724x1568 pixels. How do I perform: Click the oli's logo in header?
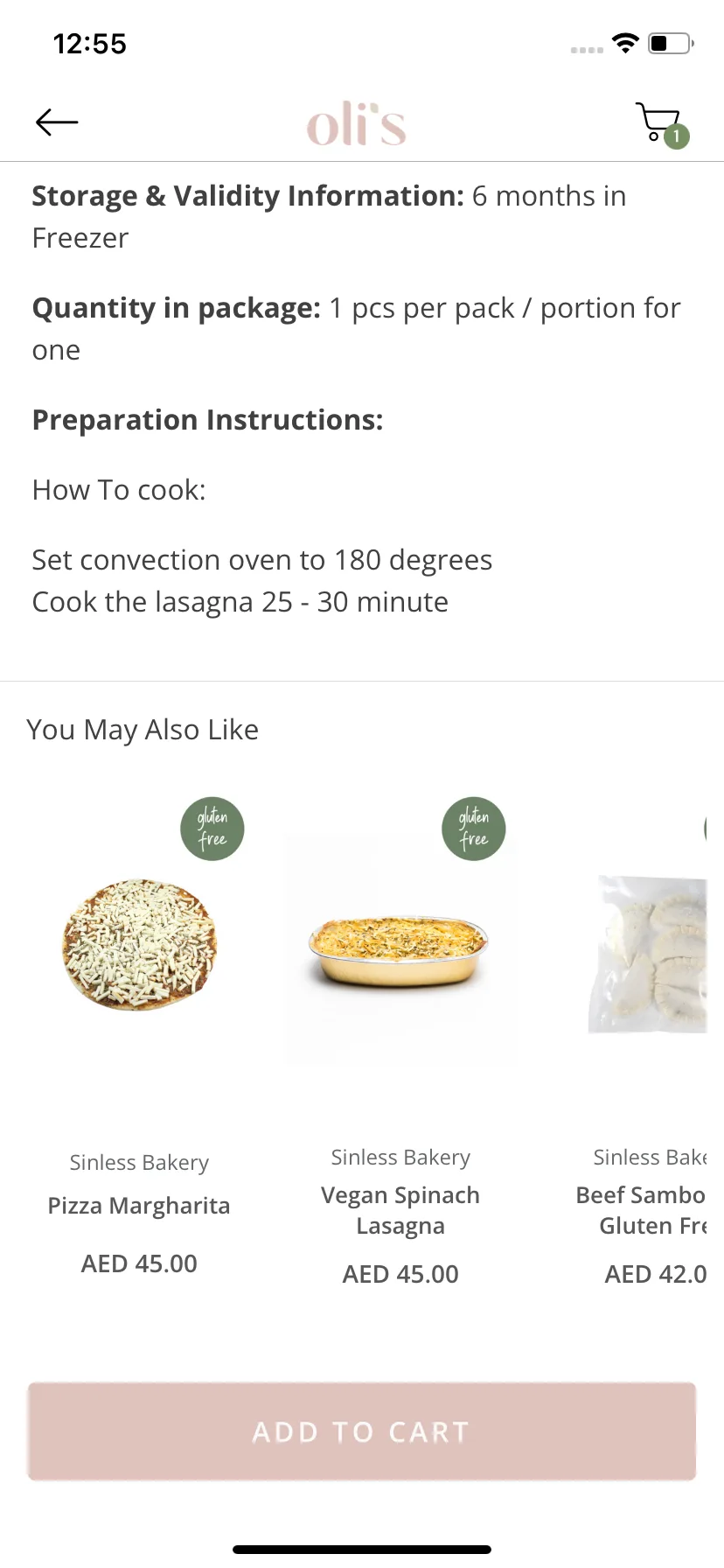pyautogui.click(x=356, y=125)
